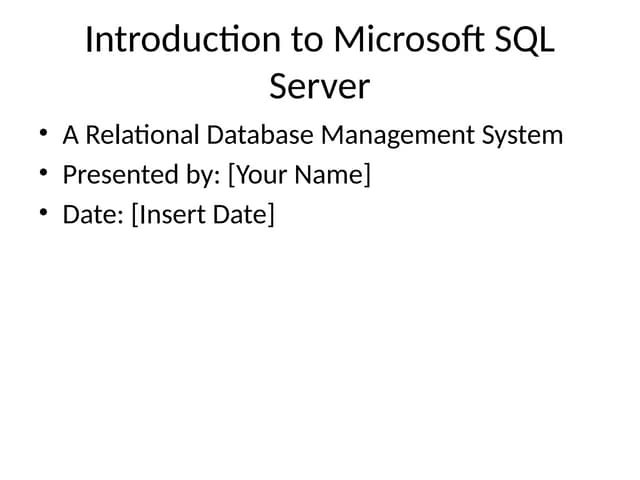640x480 pixels.
Task: Click the "Date:" label text
Action: (93, 216)
